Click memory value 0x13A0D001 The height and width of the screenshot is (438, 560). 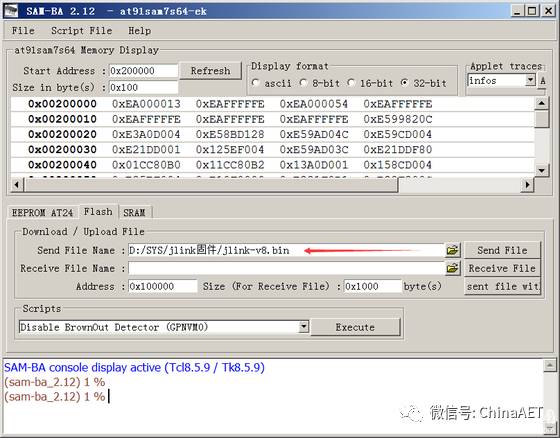pos(314,165)
